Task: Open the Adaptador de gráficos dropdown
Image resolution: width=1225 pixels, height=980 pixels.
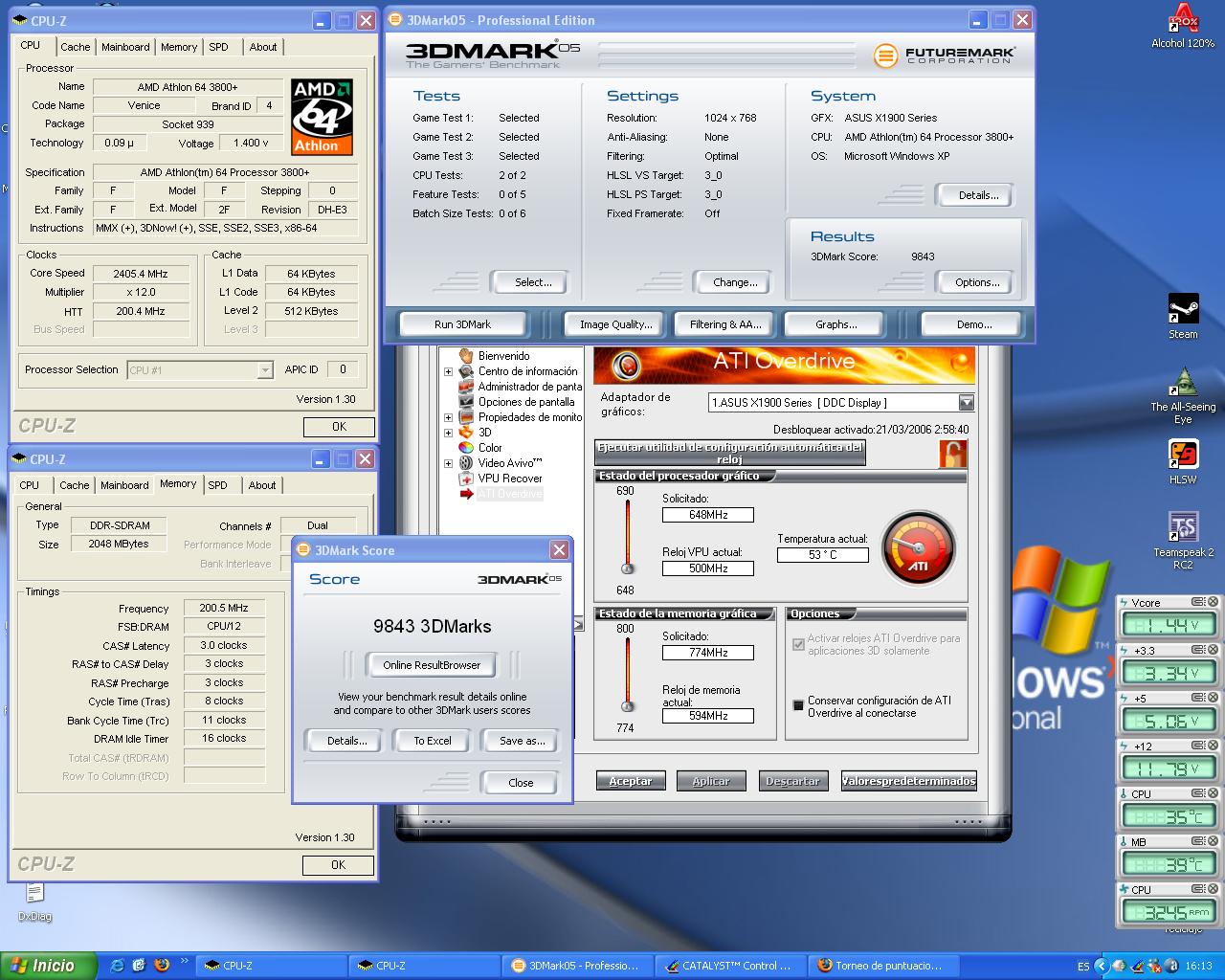Action: pos(966,403)
